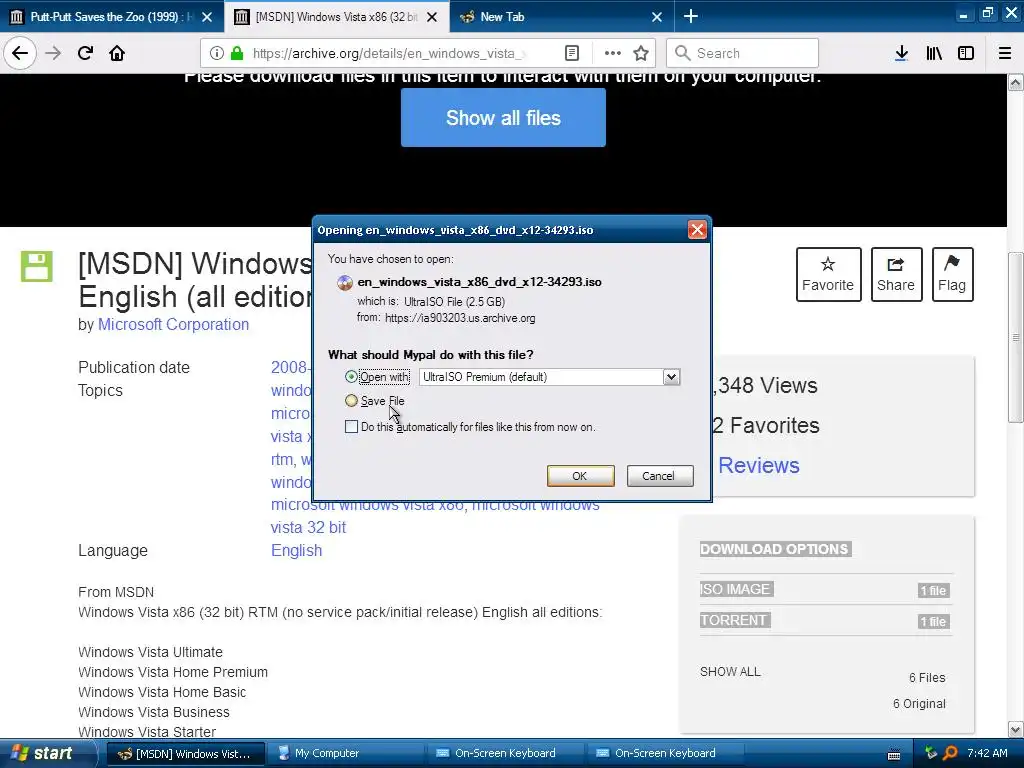The height and width of the screenshot is (768, 1024).
Task: Switch to MSDN Windows Vista taskbar button
Action: click(x=186, y=754)
